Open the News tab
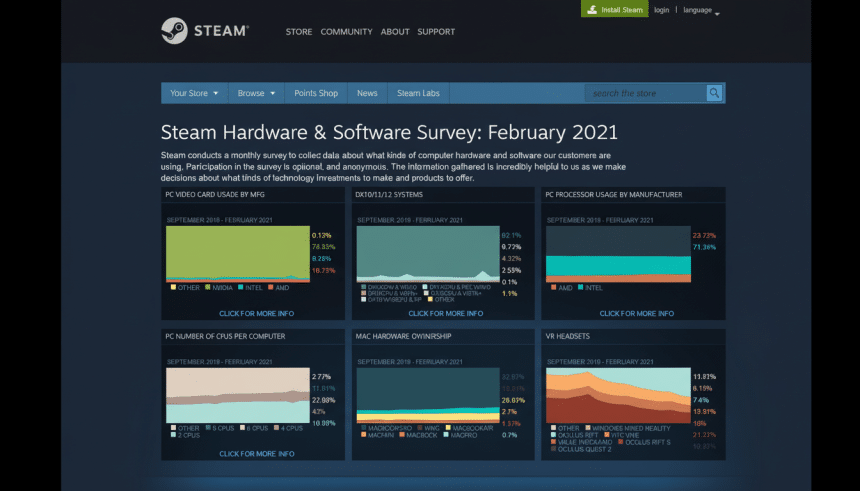Viewport: 860px width, 491px height. pyautogui.click(x=367, y=93)
